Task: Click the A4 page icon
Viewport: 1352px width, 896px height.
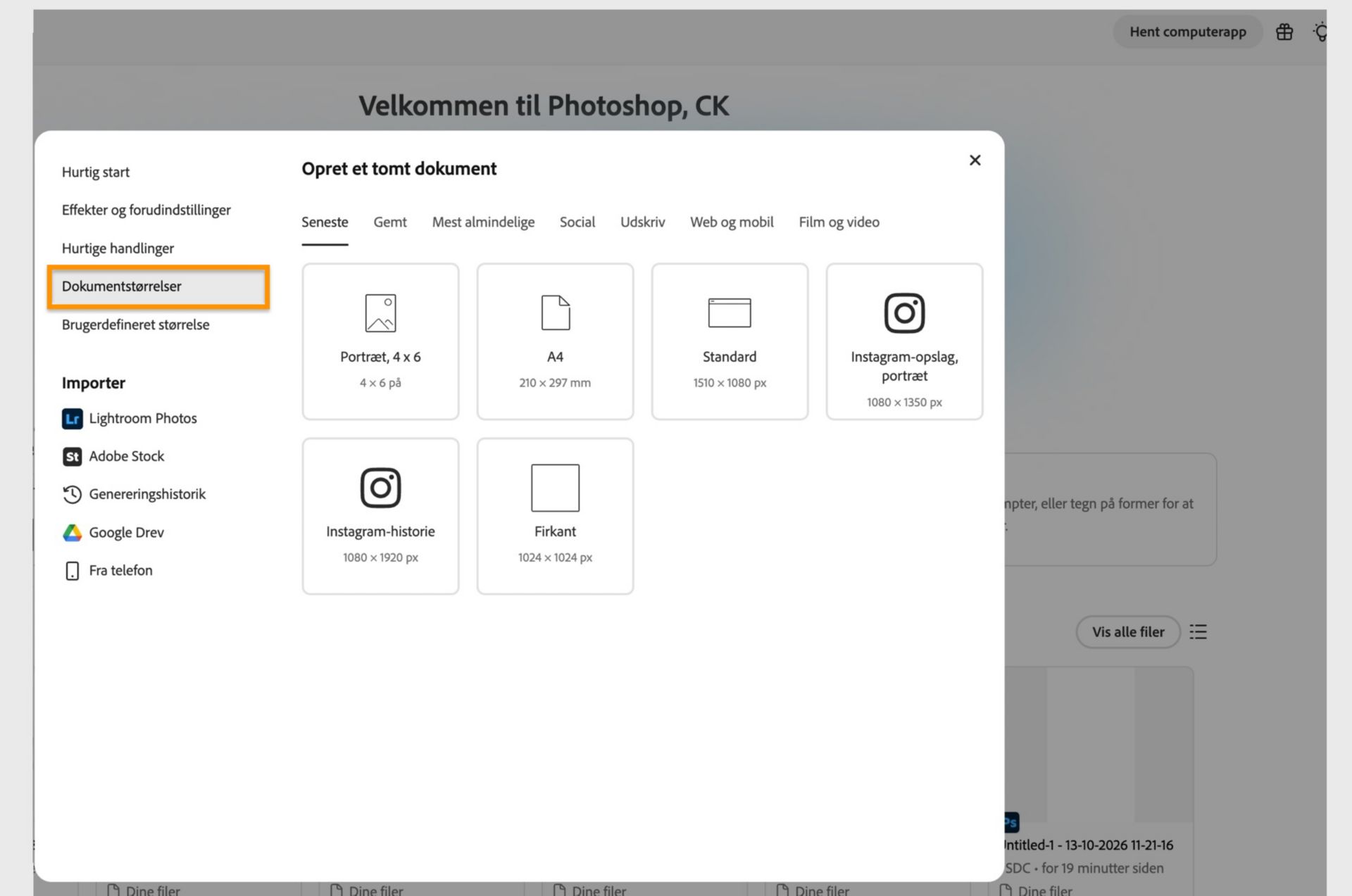Action: click(x=555, y=313)
